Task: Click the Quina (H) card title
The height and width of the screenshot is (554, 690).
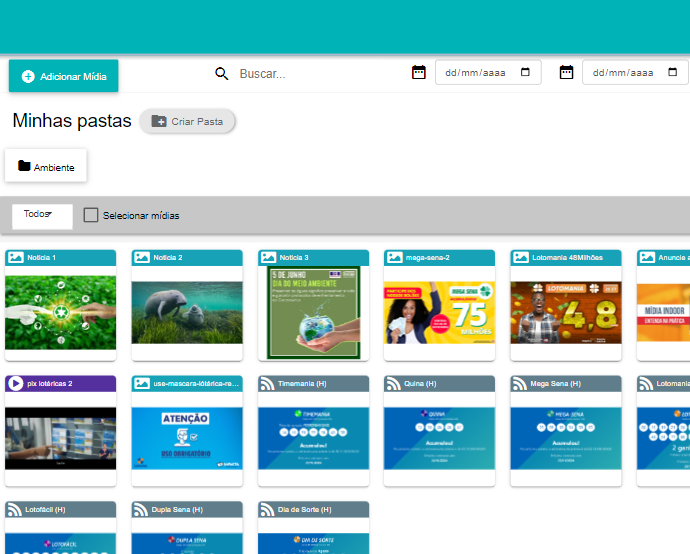Action: tap(420, 384)
